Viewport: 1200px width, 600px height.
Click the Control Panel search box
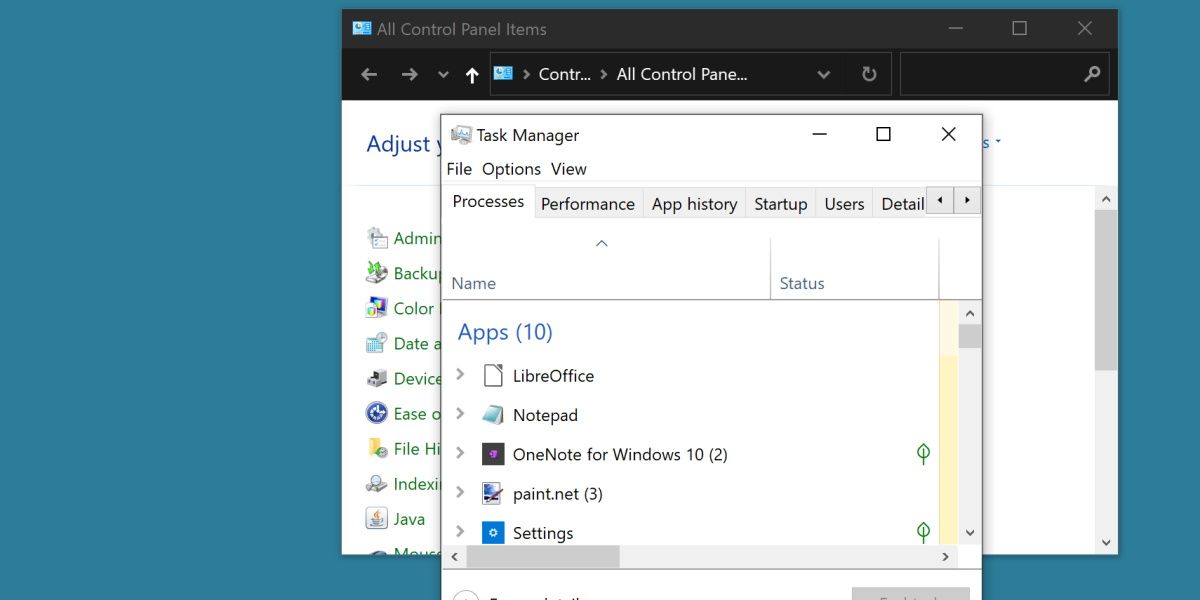pyautogui.click(x=990, y=74)
